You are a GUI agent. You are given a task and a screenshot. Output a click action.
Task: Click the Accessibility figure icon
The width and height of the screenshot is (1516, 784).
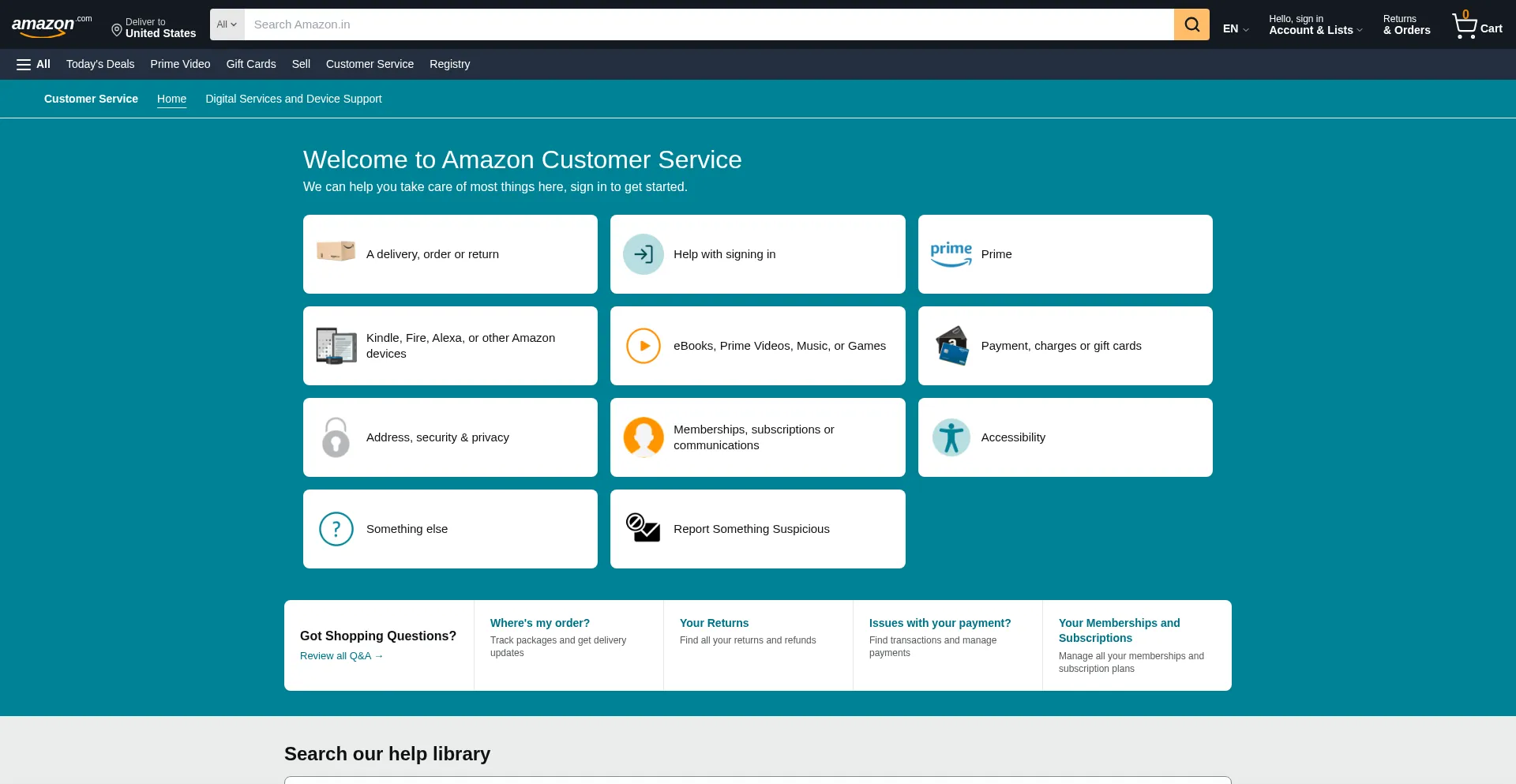951,437
